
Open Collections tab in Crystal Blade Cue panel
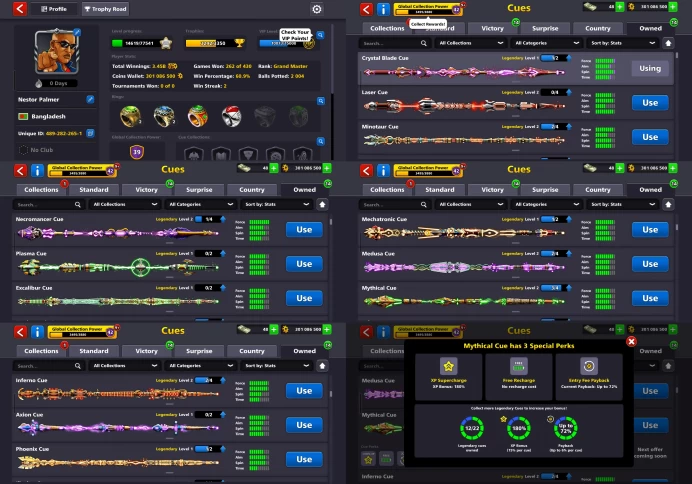coord(387,28)
